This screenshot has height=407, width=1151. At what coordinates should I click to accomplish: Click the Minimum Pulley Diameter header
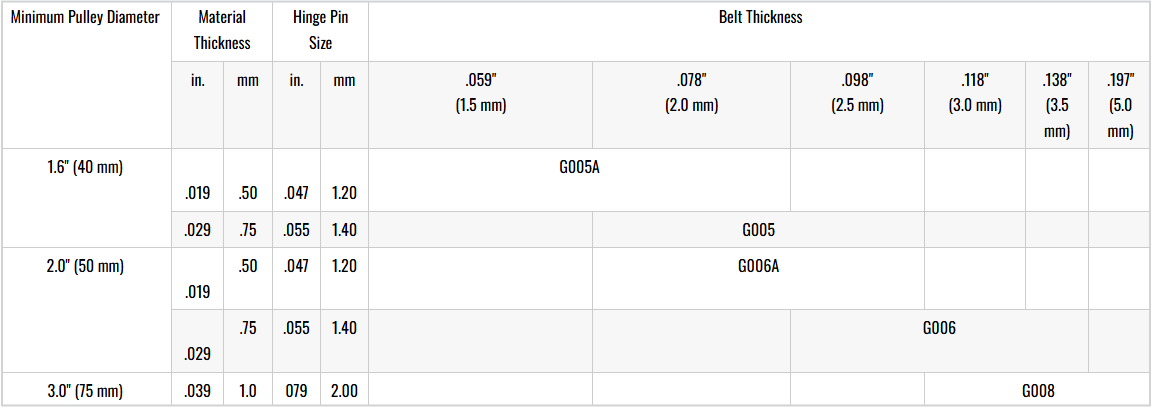click(x=85, y=18)
